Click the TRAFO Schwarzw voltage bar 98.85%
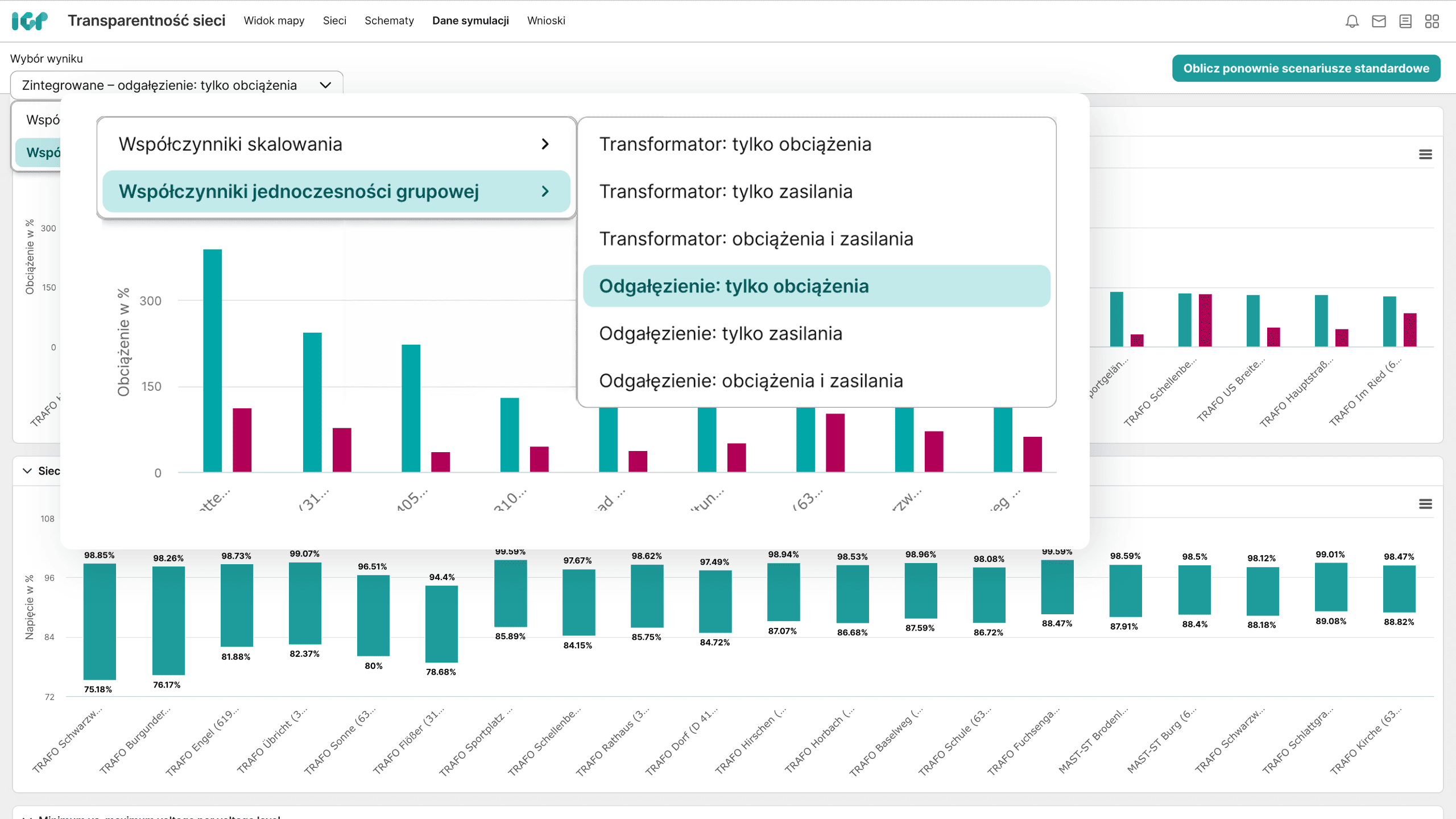 pos(100,621)
